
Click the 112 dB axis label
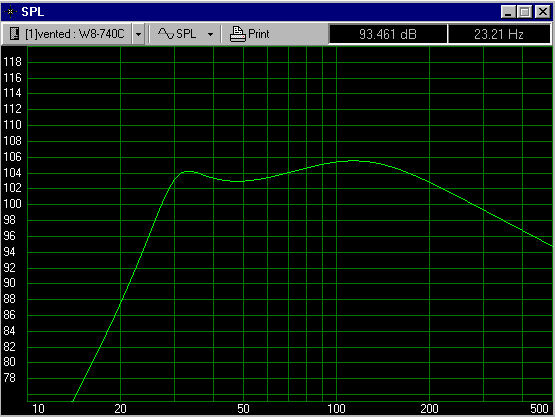[x=12, y=109]
